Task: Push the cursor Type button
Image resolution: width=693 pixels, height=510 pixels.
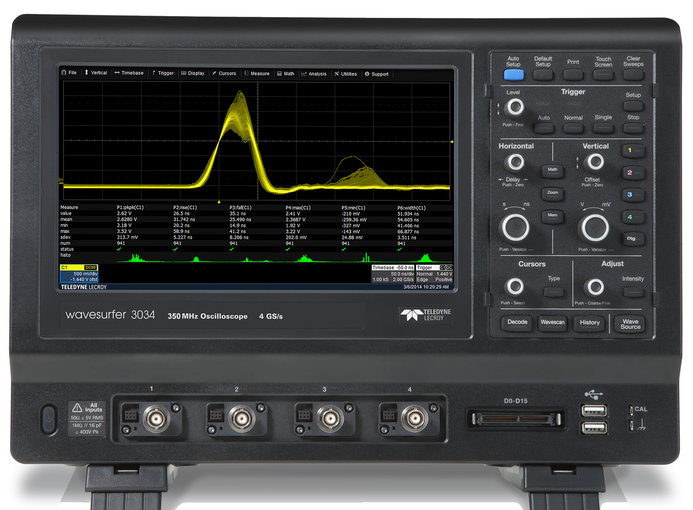Action: coord(554,292)
